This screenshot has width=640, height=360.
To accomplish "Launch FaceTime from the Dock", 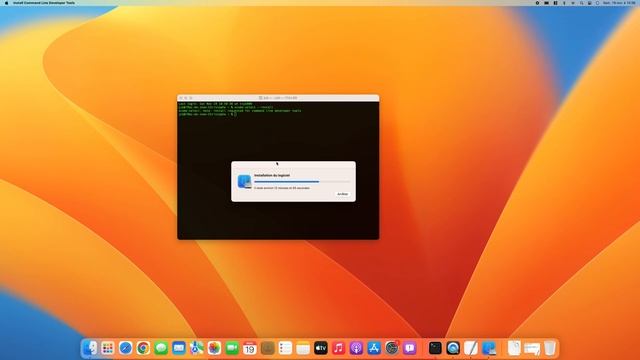I will pyautogui.click(x=232, y=348).
